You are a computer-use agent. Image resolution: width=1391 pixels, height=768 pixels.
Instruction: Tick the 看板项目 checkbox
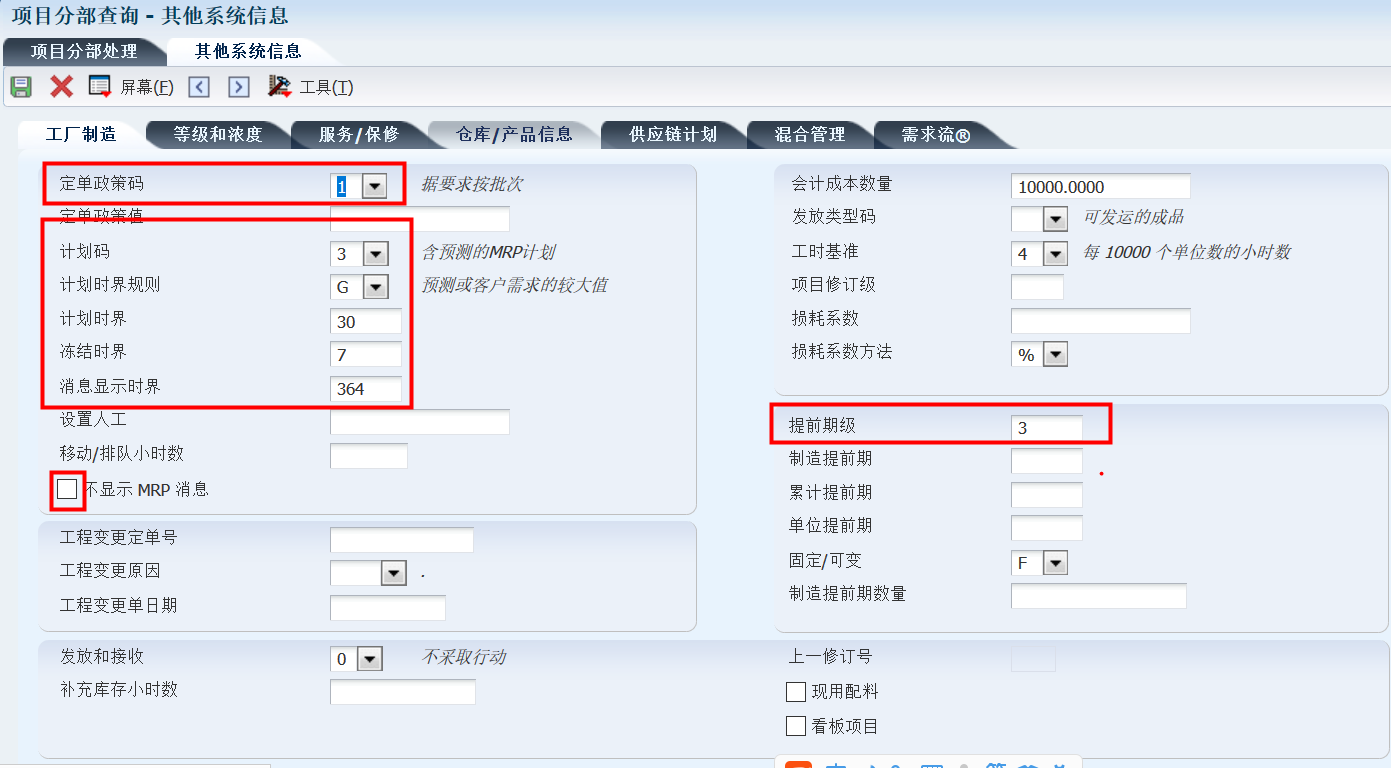tap(796, 727)
